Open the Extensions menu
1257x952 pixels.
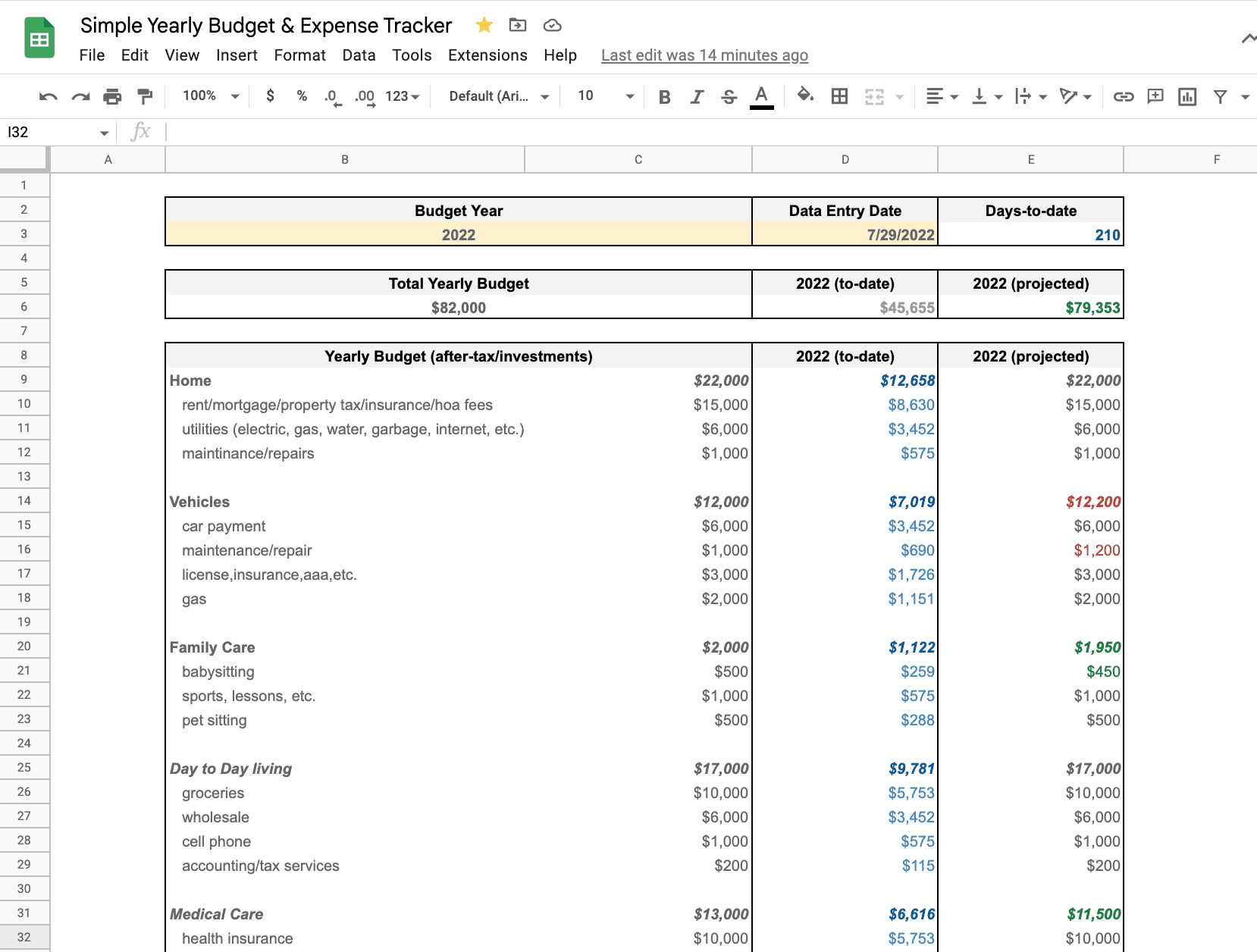[487, 55]
